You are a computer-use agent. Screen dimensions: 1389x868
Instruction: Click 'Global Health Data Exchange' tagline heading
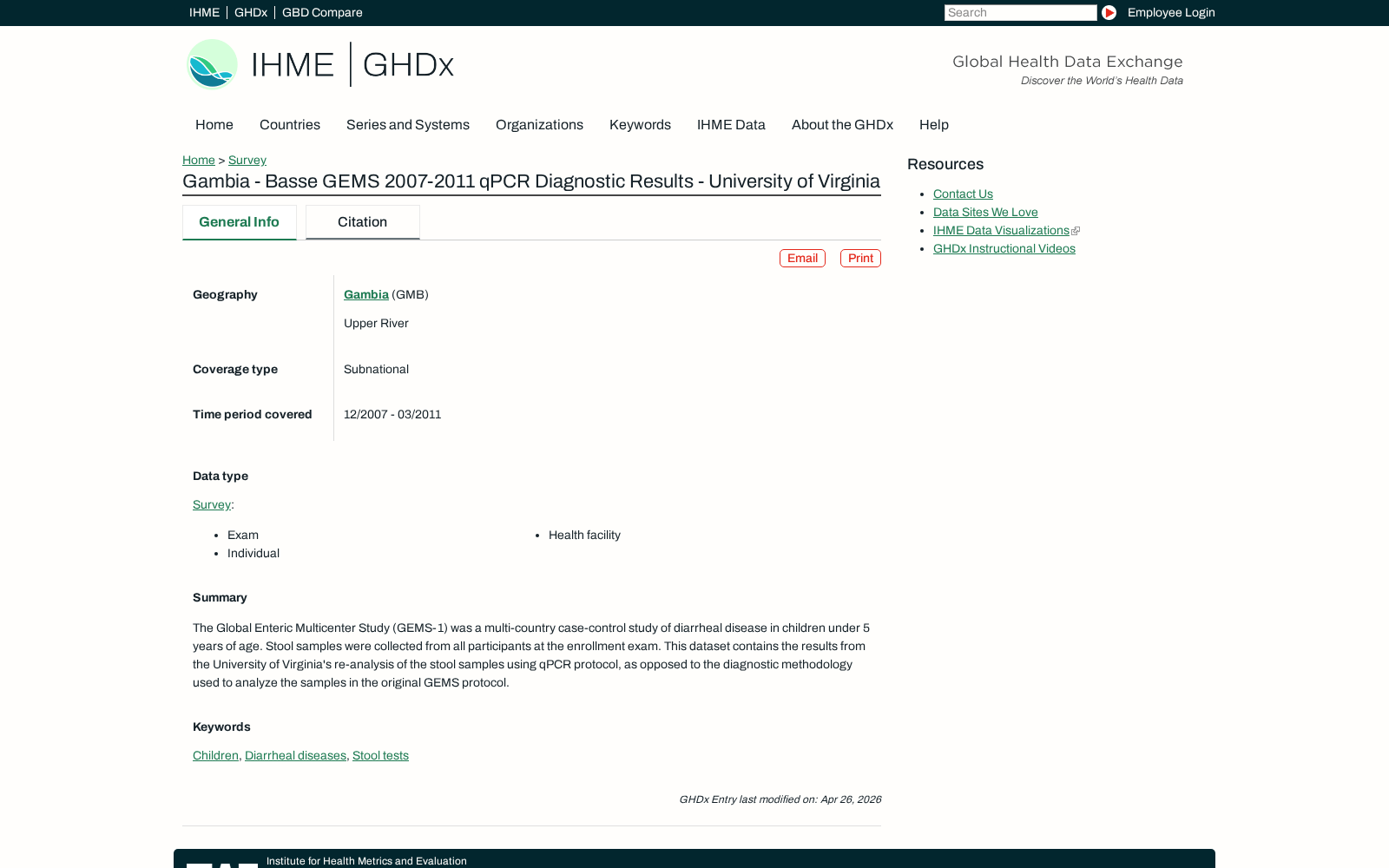(1068, 62)
